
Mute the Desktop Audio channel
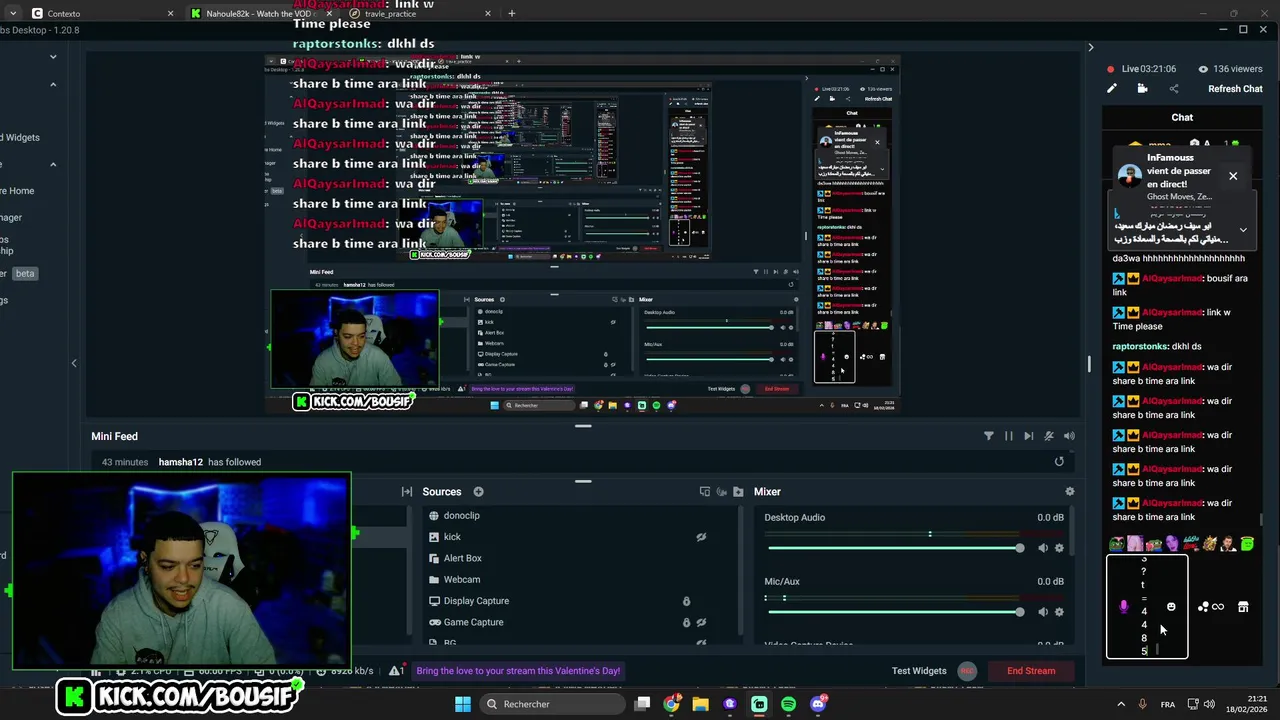point(1043,548)
